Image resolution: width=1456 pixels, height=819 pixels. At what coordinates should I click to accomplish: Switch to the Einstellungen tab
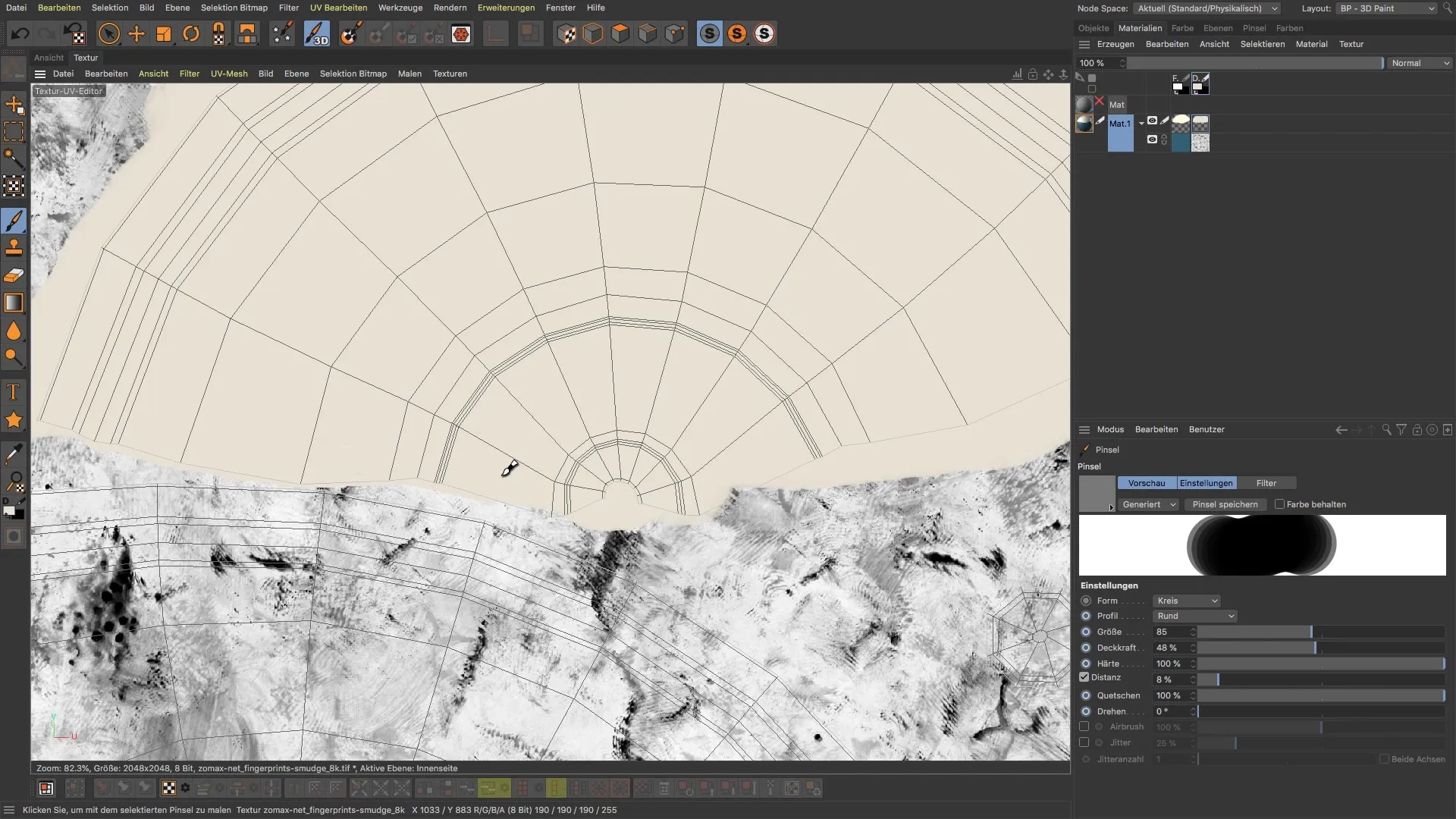(x=1206, y=483)
